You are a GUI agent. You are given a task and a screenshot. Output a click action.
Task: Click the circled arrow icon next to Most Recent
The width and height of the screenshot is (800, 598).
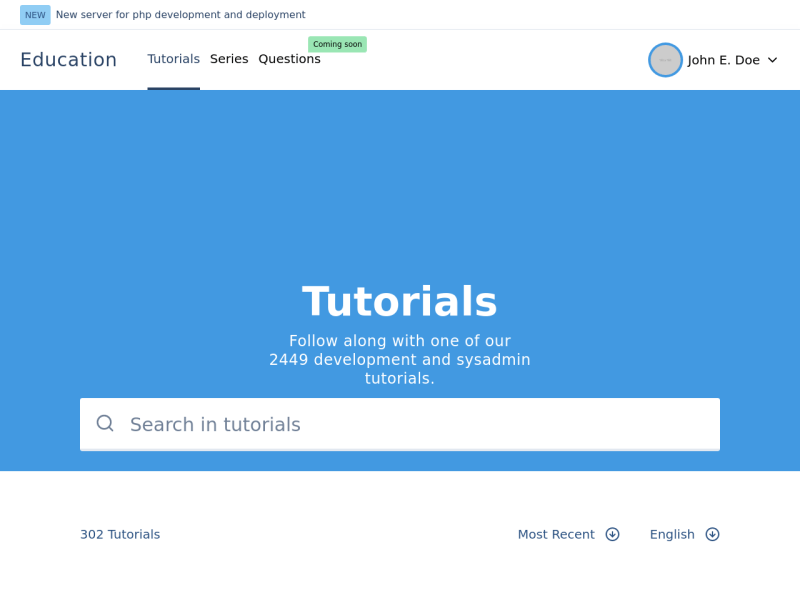click(613, 534)
